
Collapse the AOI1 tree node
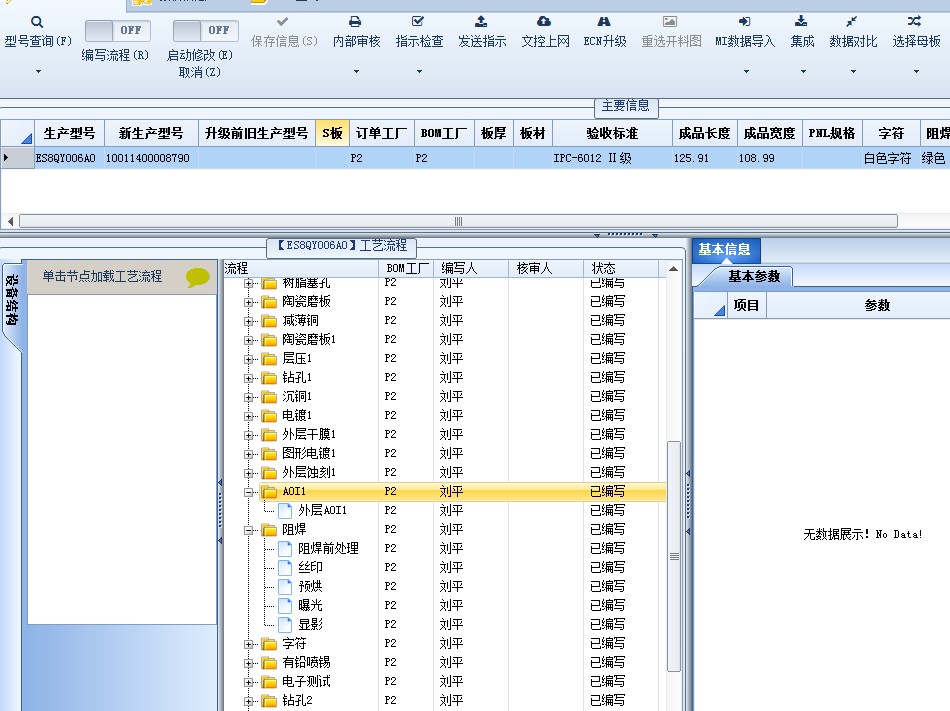tap(248, 492)
